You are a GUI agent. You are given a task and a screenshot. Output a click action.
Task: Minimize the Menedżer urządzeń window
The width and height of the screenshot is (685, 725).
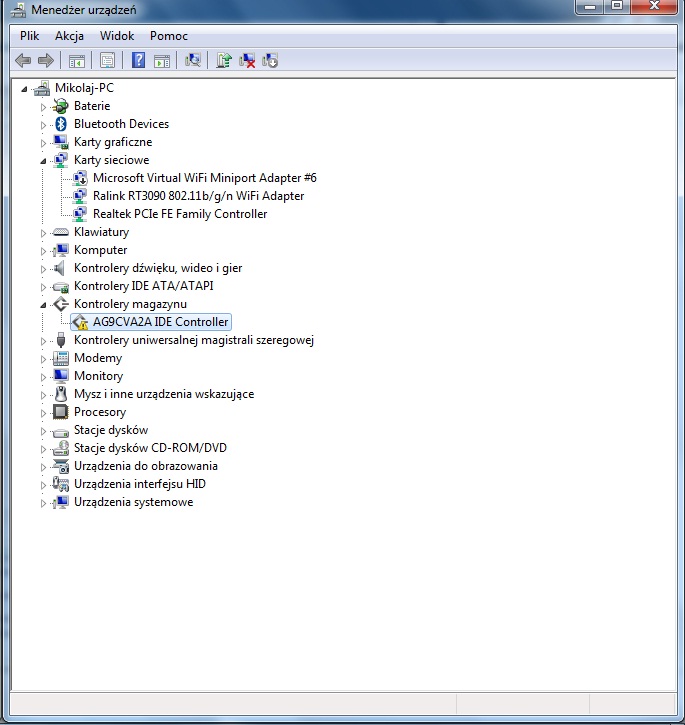tap(590, 6)
